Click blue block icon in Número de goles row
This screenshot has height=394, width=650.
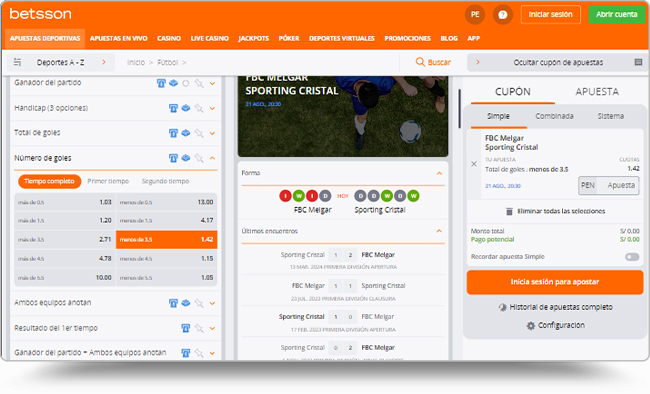pos(186,158)
